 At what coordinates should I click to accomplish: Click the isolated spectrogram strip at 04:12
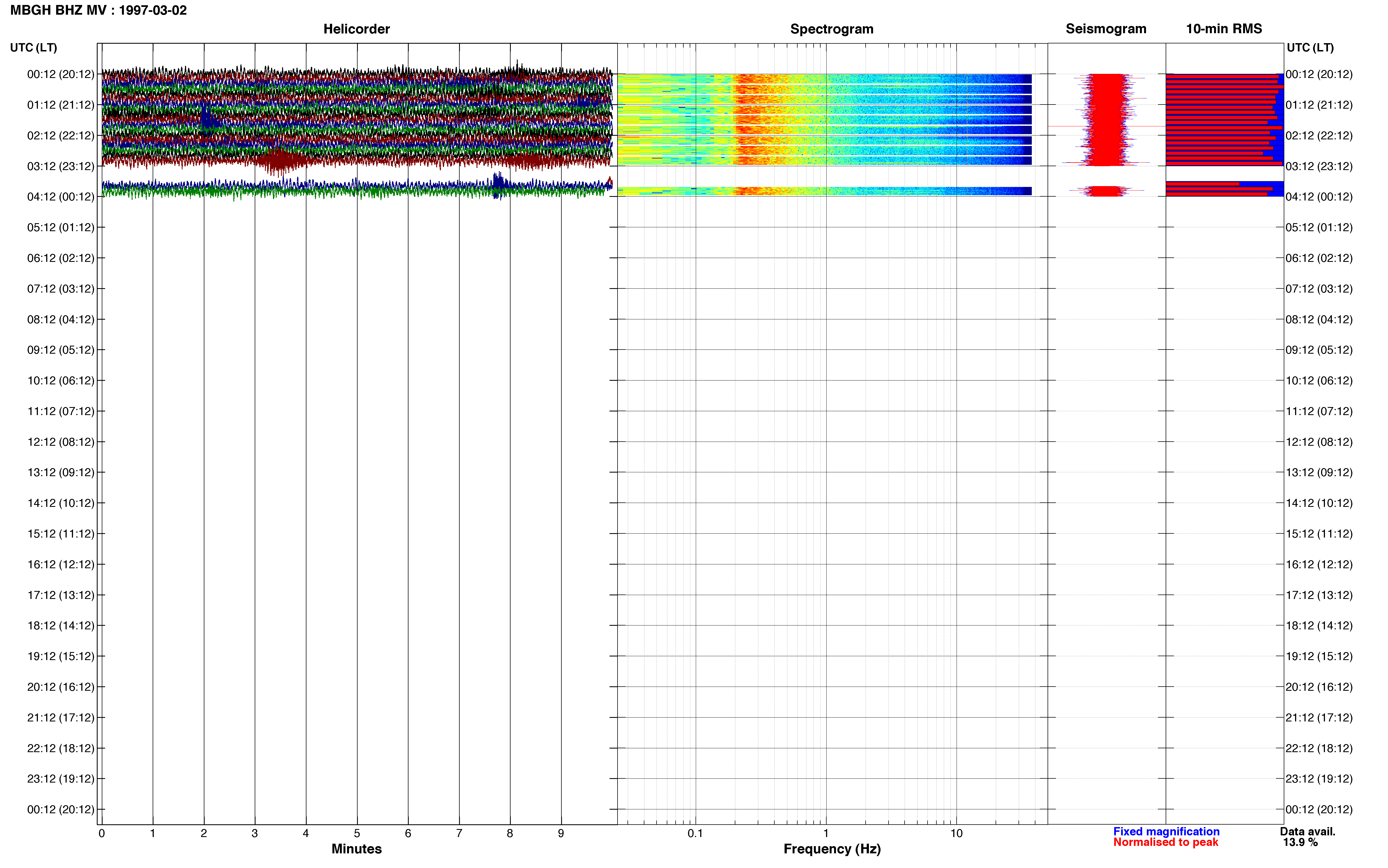coord(824,191)
